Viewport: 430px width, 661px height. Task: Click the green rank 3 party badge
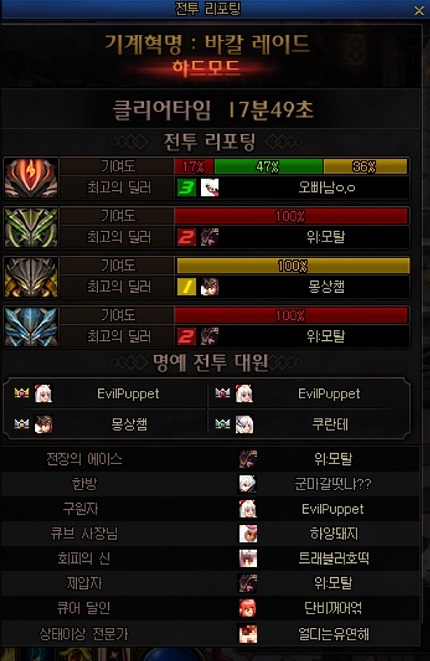(186, 188)
